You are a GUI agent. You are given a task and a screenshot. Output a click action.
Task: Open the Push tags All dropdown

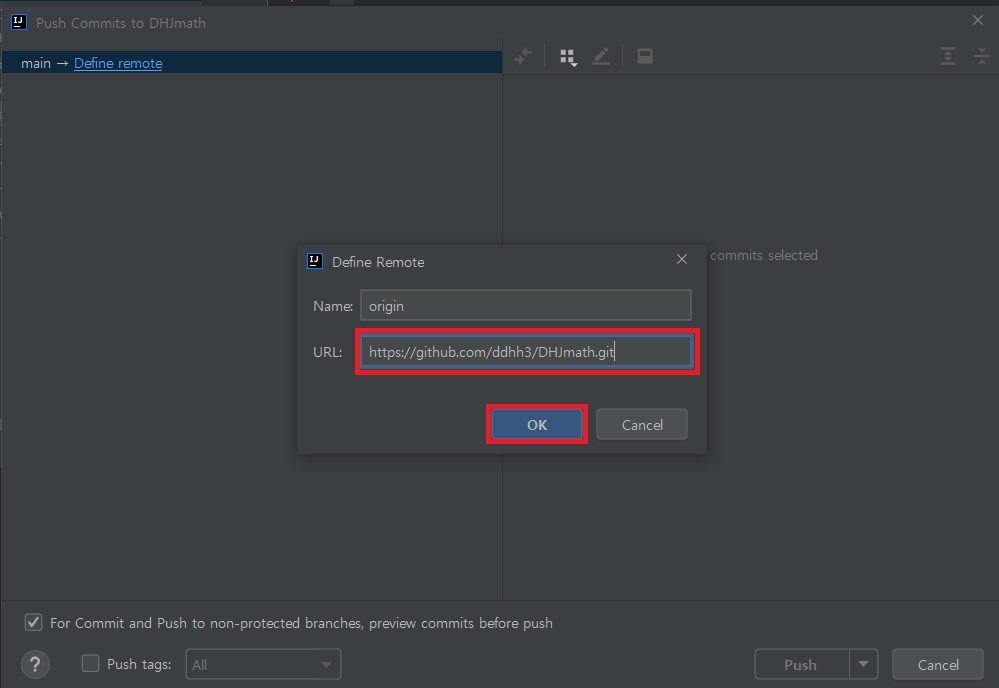pyautogui.click(x=263, y=664)
